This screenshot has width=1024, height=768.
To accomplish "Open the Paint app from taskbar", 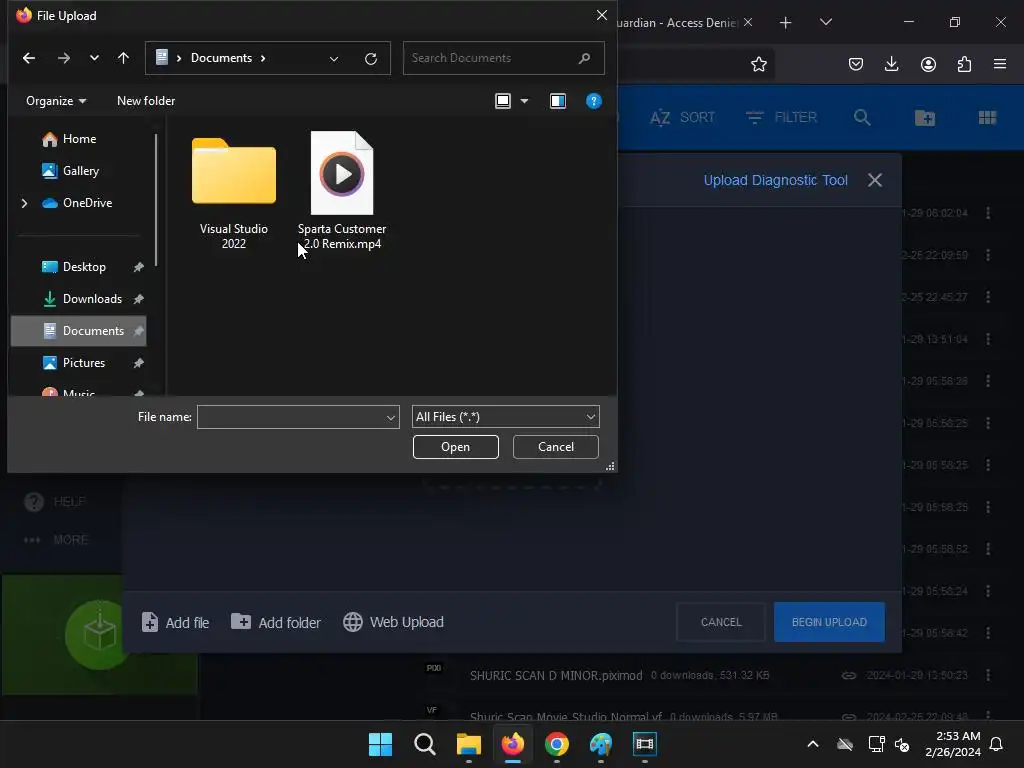I will tap(601, 744).
